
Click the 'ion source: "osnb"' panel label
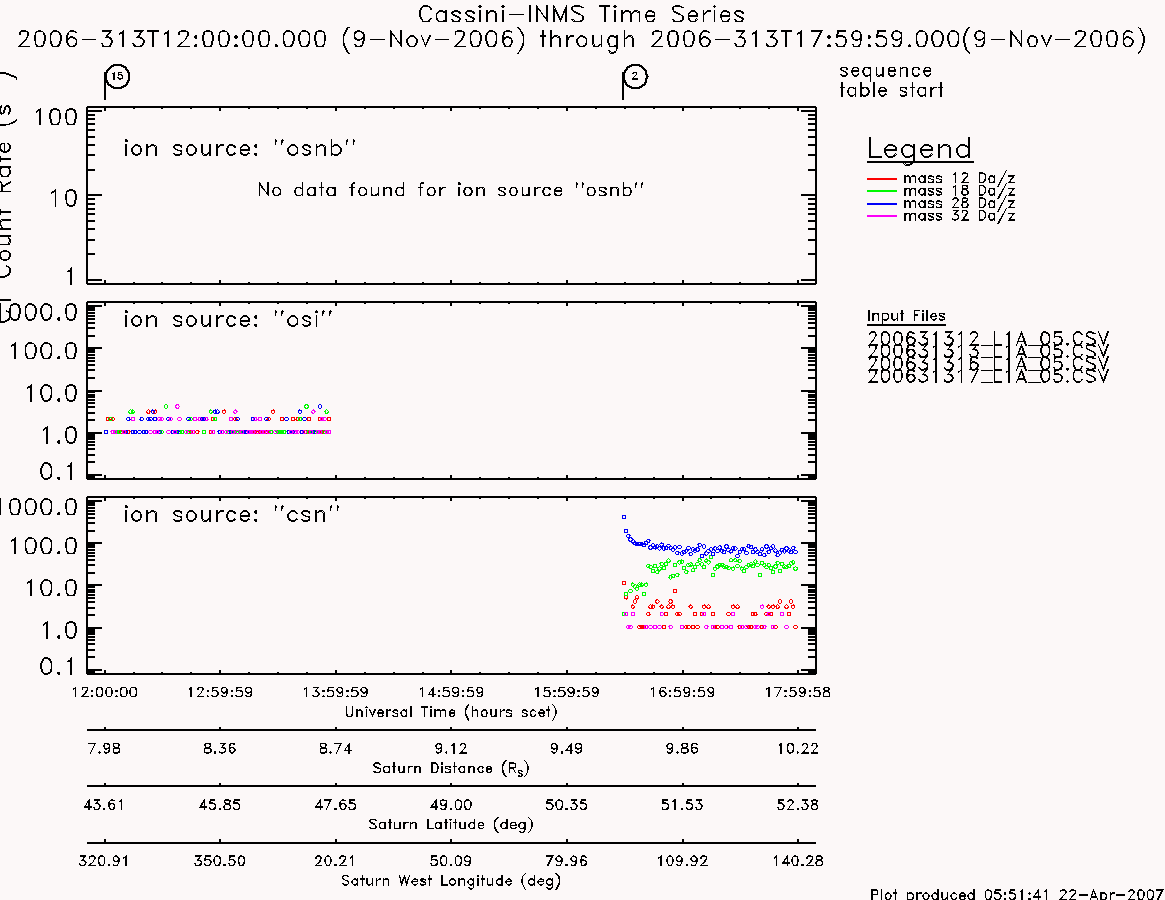pyautogui.click(x=239, y=149)
